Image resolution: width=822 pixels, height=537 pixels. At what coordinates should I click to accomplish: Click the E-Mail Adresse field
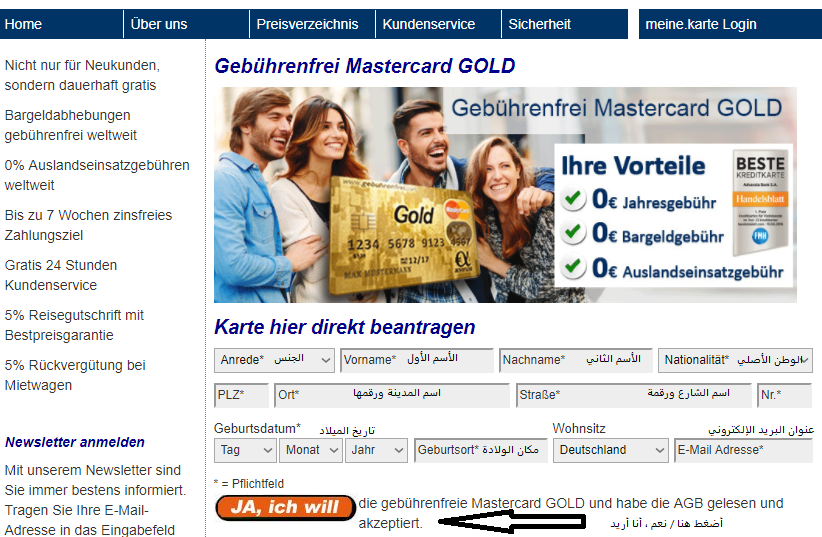click(x=743, y=450)
